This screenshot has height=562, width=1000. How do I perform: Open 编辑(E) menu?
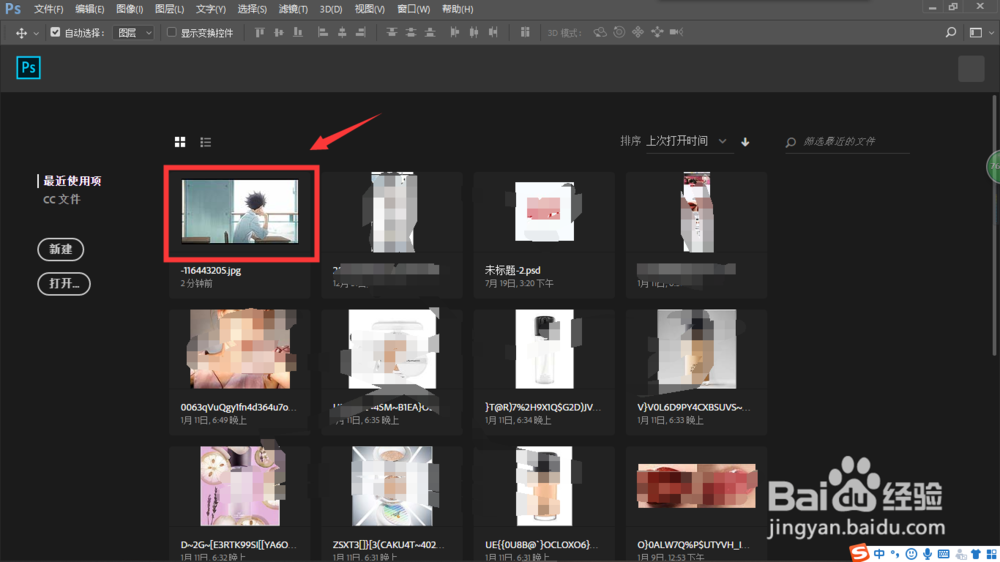point(89,9)
